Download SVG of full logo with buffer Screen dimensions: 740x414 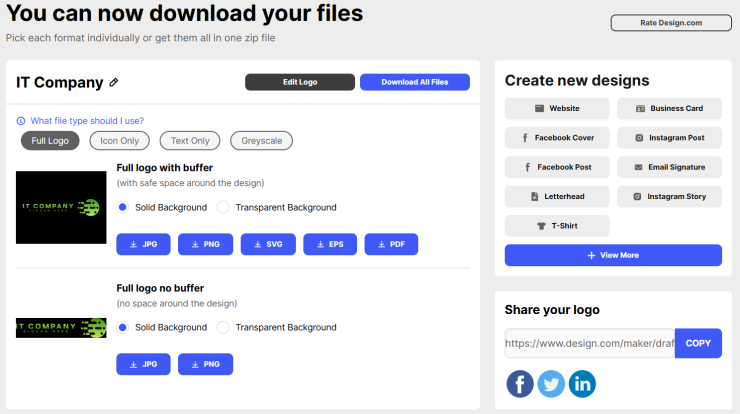pos(268,244)
